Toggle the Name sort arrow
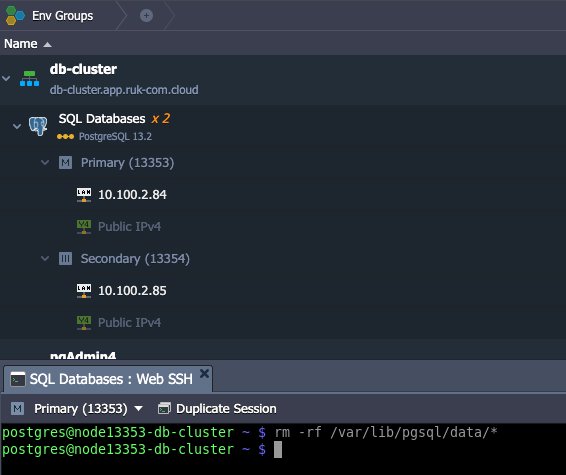Screen dimensions: 566x475 point(47,44)
